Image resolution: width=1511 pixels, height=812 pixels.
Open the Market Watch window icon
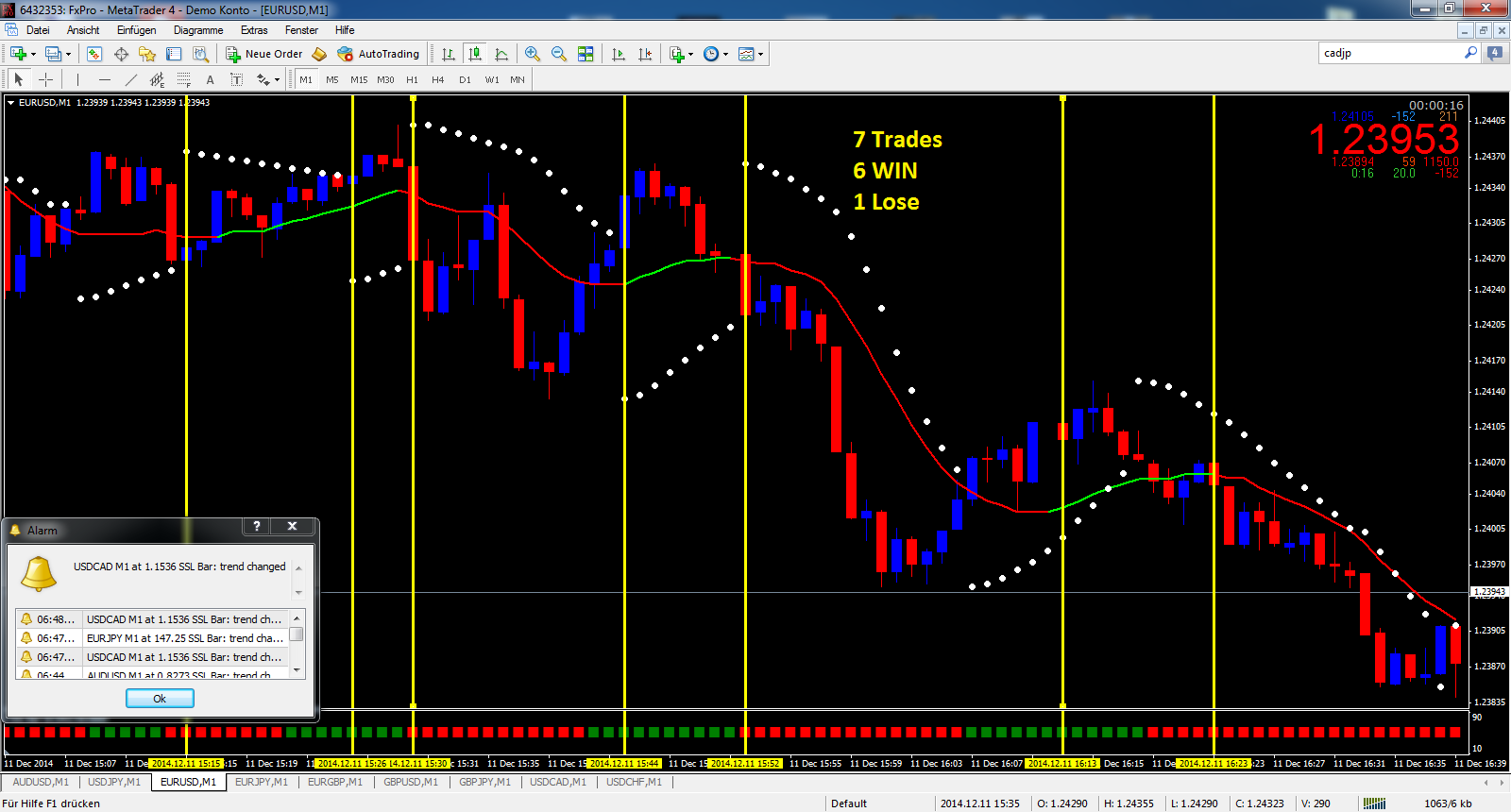coord(94,54)
